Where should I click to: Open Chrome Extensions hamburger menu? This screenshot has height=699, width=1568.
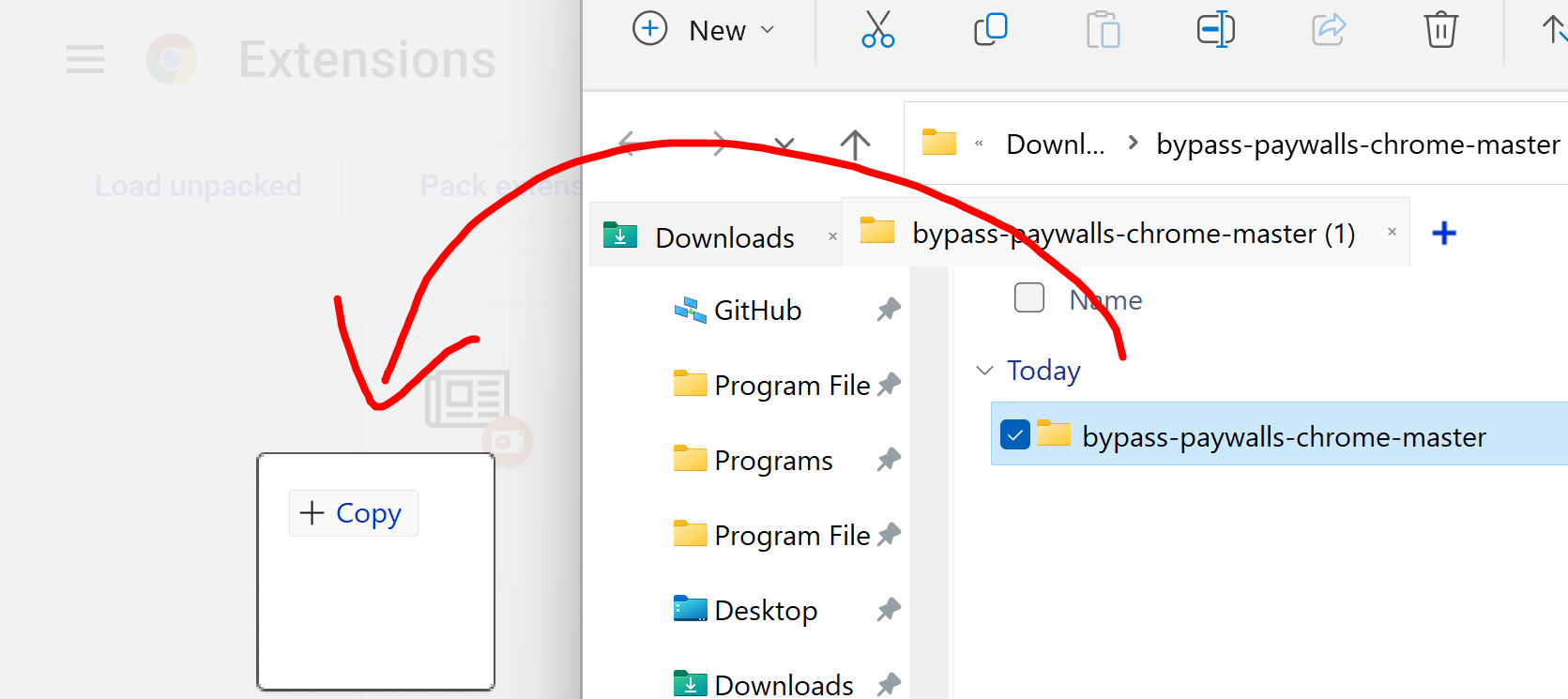point(85,60)
